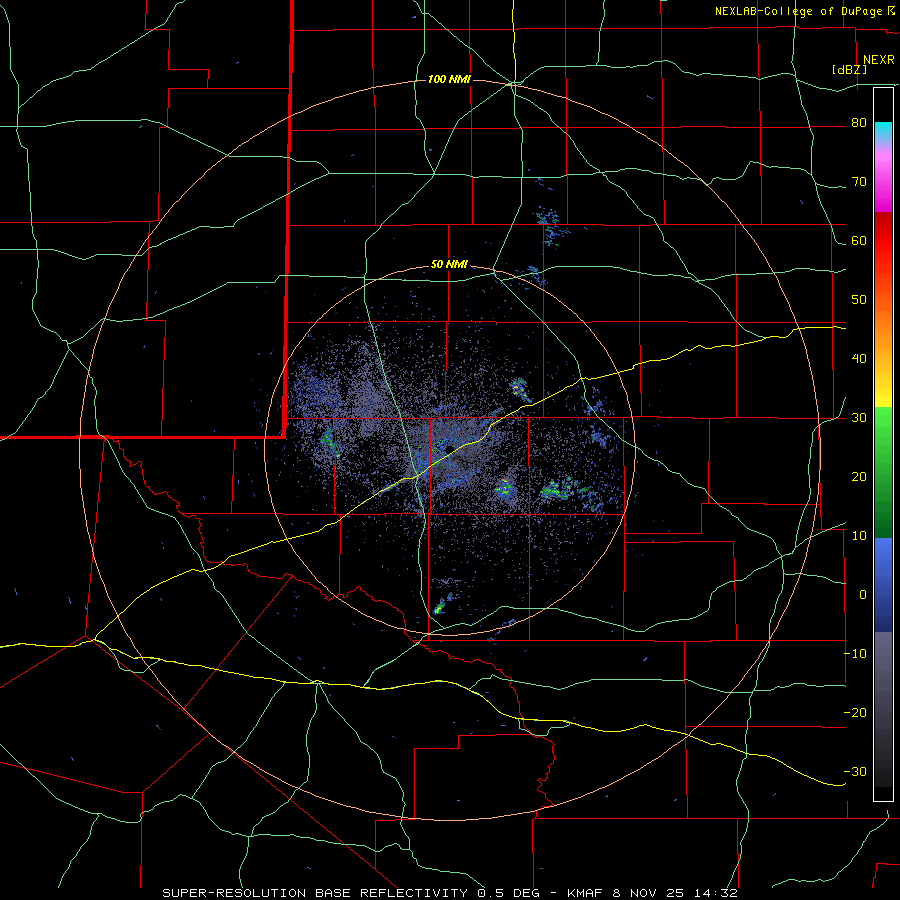Click the reflectivity color scale bar

pyautogui.click(x=883, y=444)
